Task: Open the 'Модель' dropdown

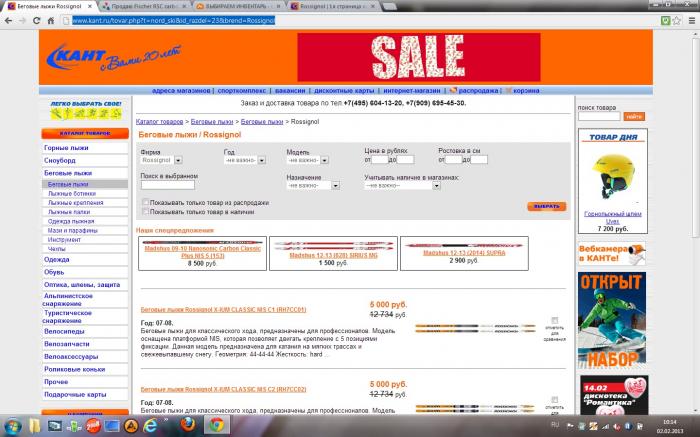Action: point(308,160)
